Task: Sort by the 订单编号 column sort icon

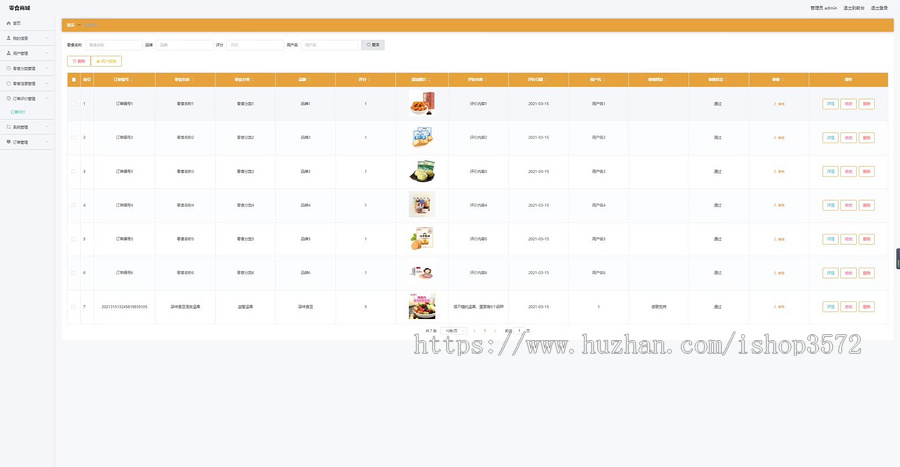Action: [x=132, y=80]
